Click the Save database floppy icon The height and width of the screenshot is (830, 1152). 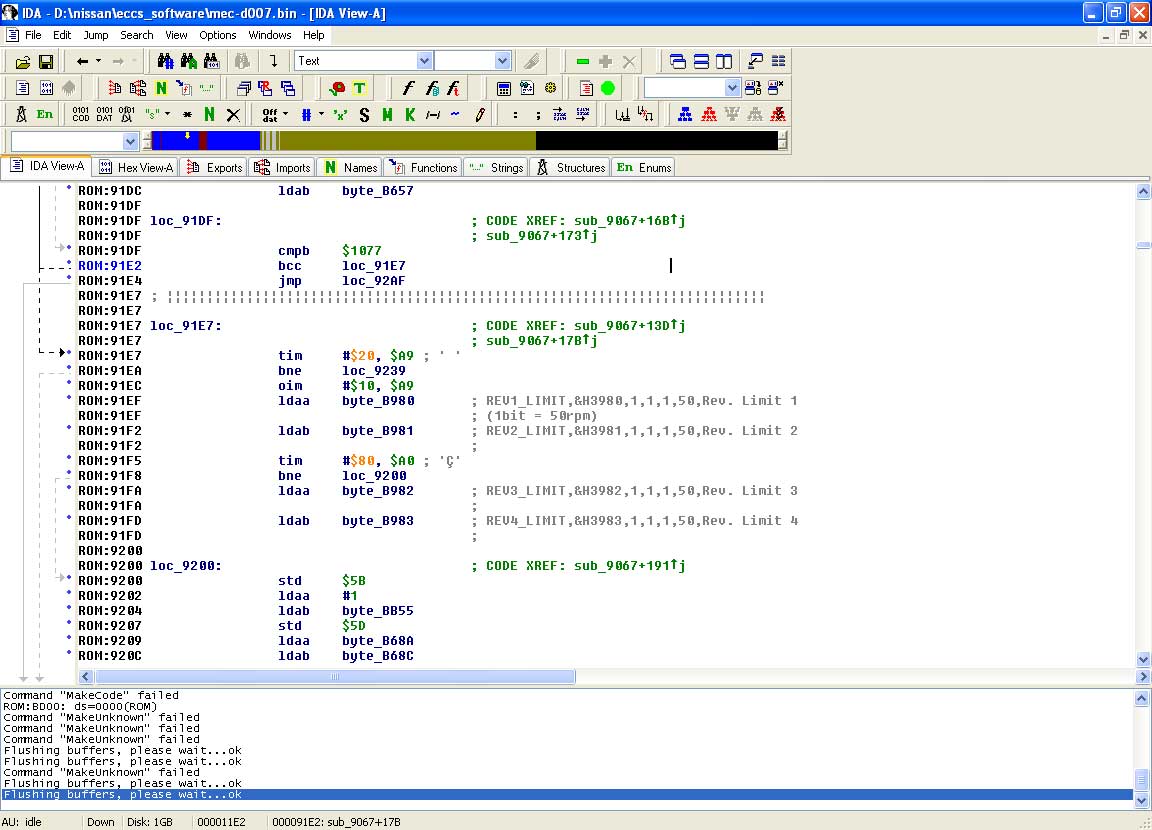[x=45, y=61]
